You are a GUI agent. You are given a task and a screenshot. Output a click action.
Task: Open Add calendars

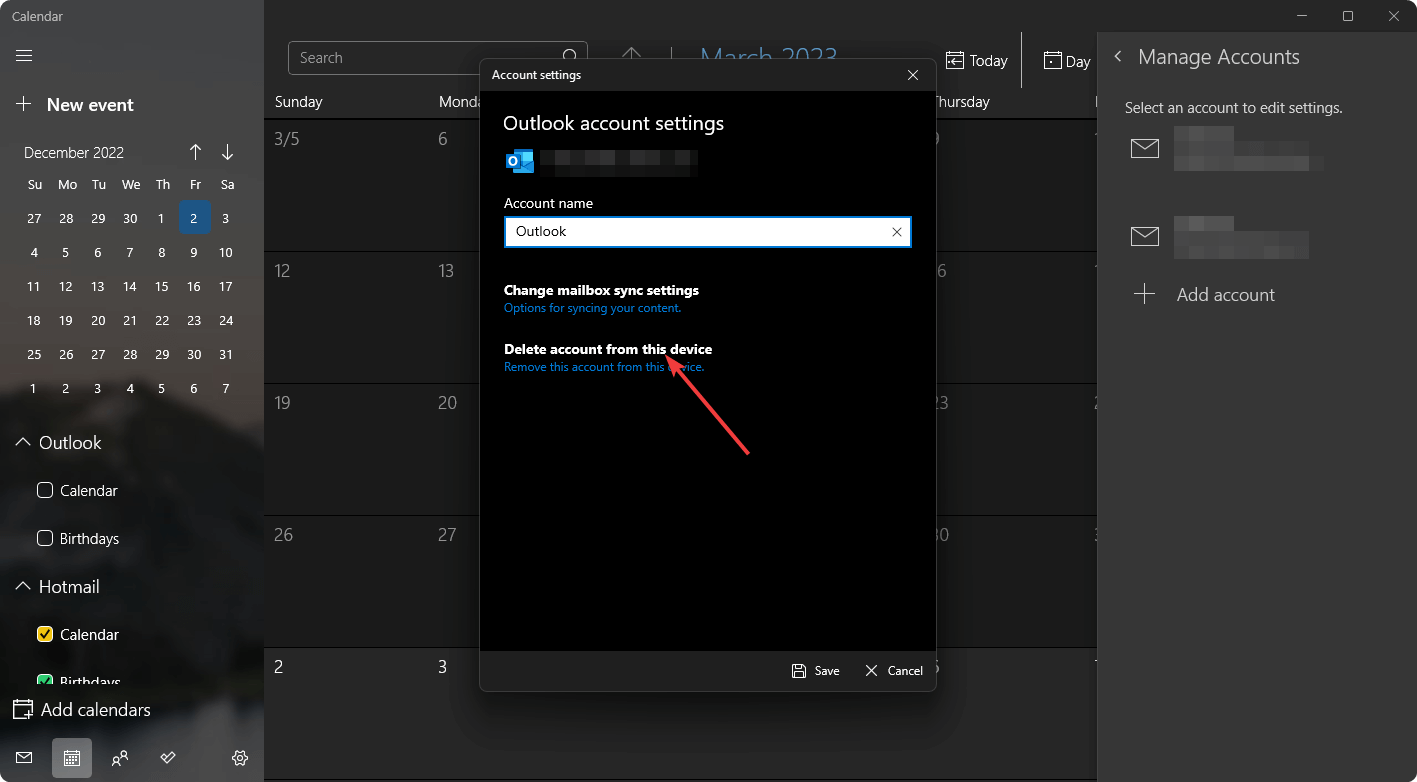[x=82, y=710]
